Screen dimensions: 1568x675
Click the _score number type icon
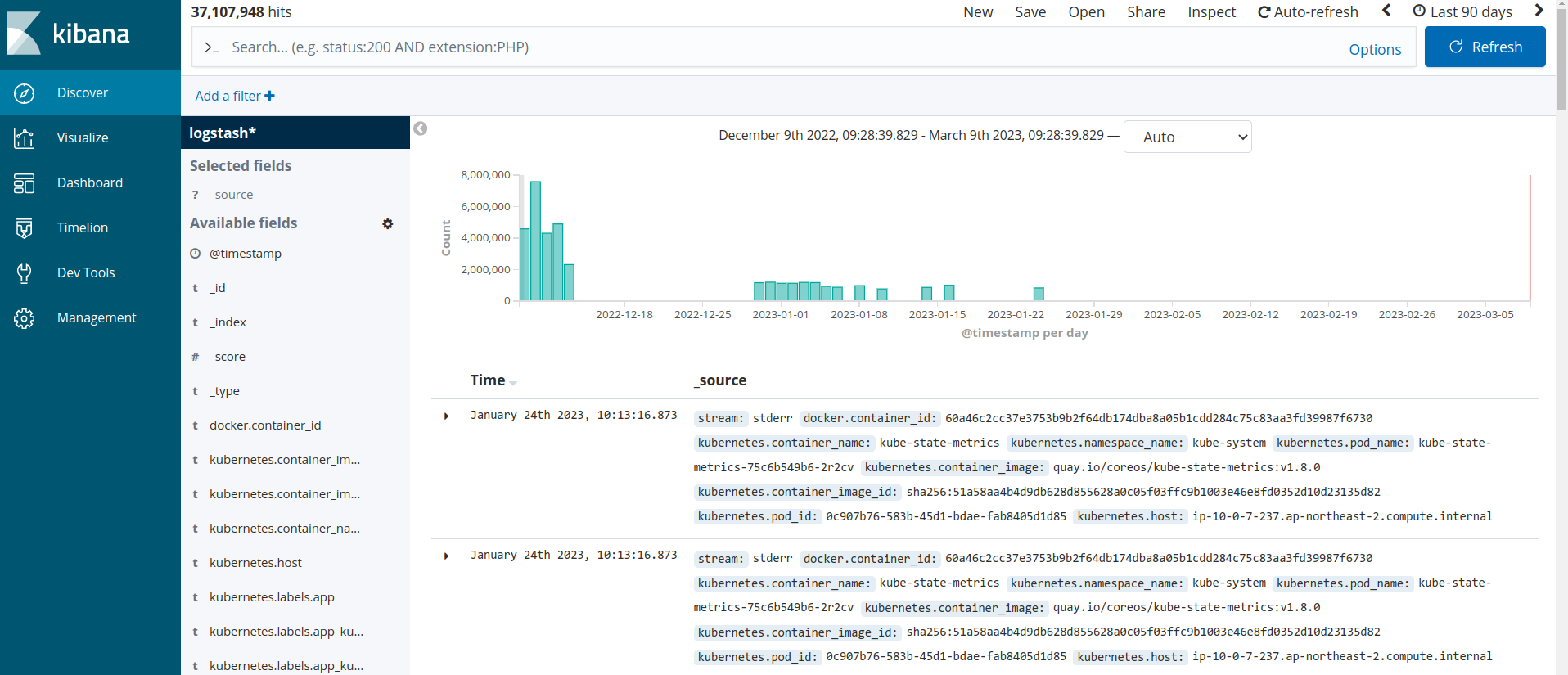[x=196, y=357]
